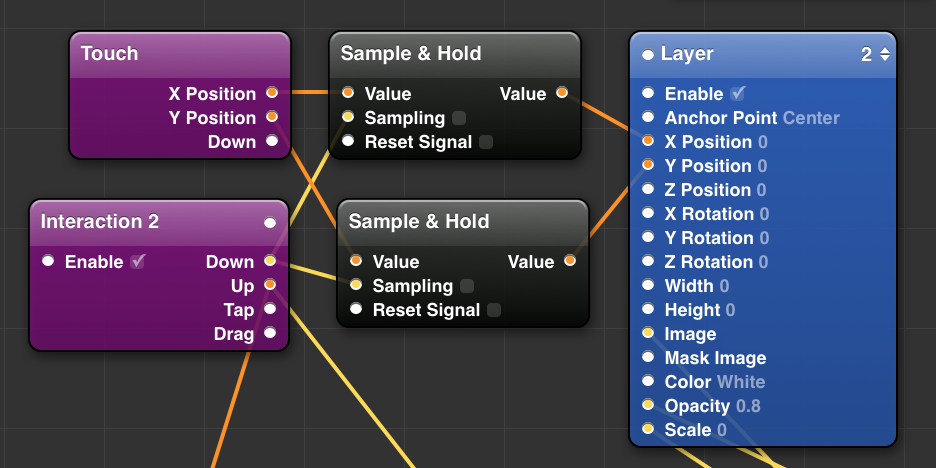Click the Layer Mask Image input port
936x468 pixels.
click(648, 358)
